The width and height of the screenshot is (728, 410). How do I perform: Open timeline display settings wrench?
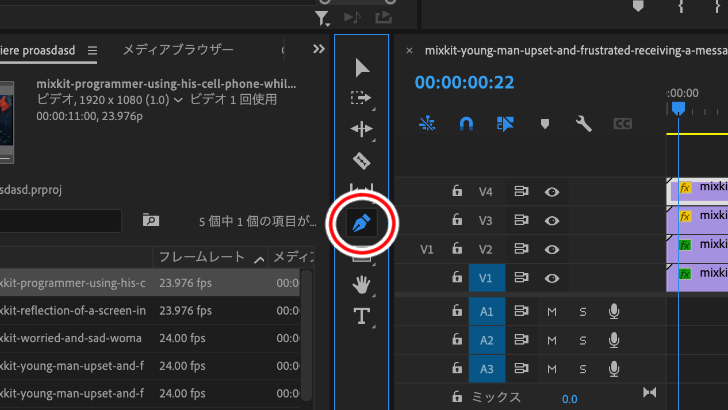tap(584, 124)
